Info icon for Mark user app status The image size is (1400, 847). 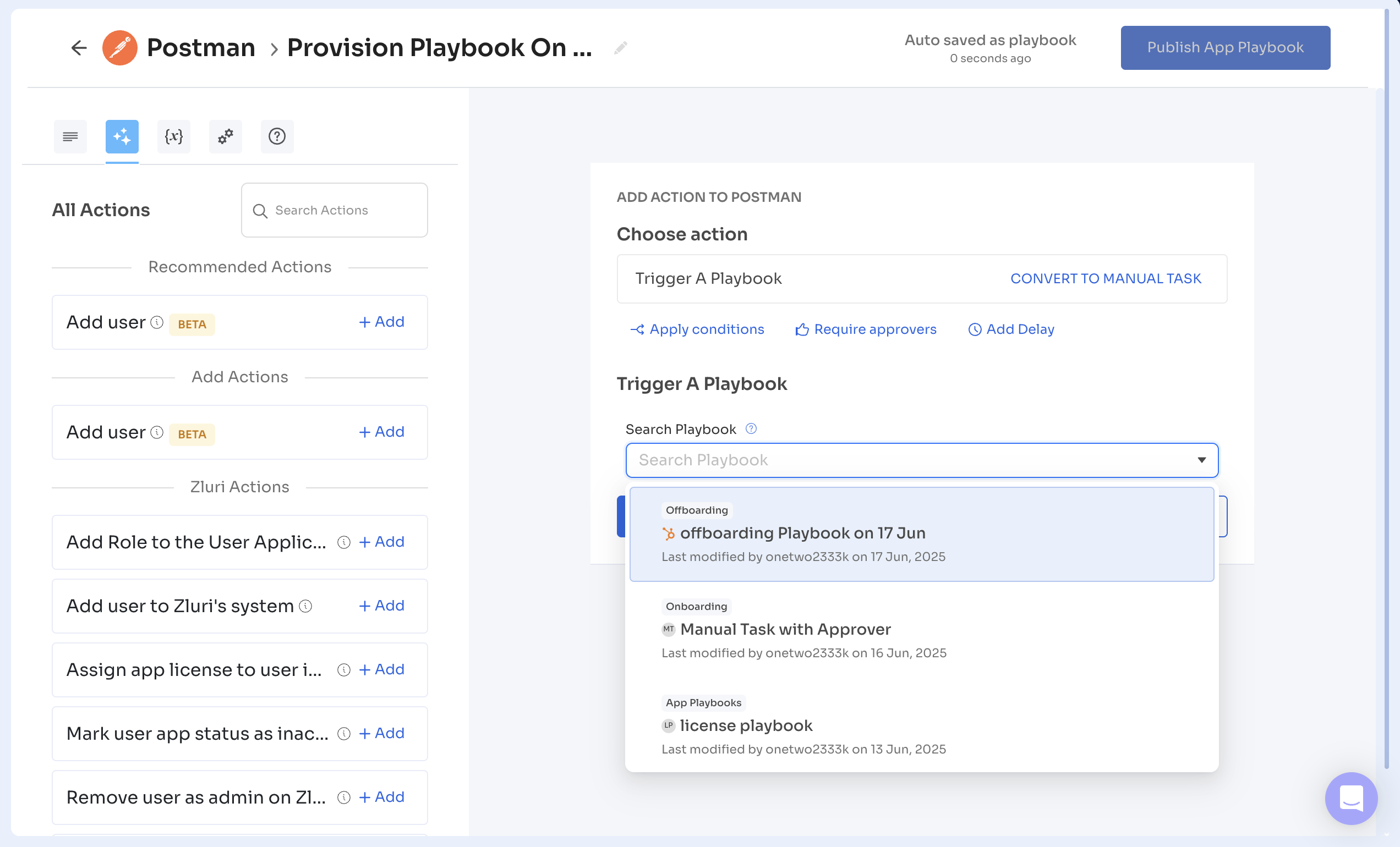coord(344,734)
